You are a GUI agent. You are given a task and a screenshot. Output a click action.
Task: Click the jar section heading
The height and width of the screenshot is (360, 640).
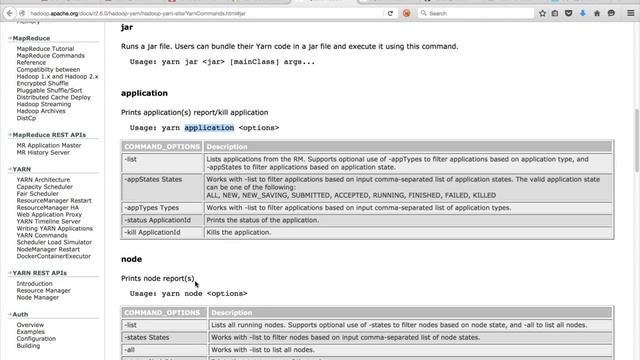[x=127, y=27]
